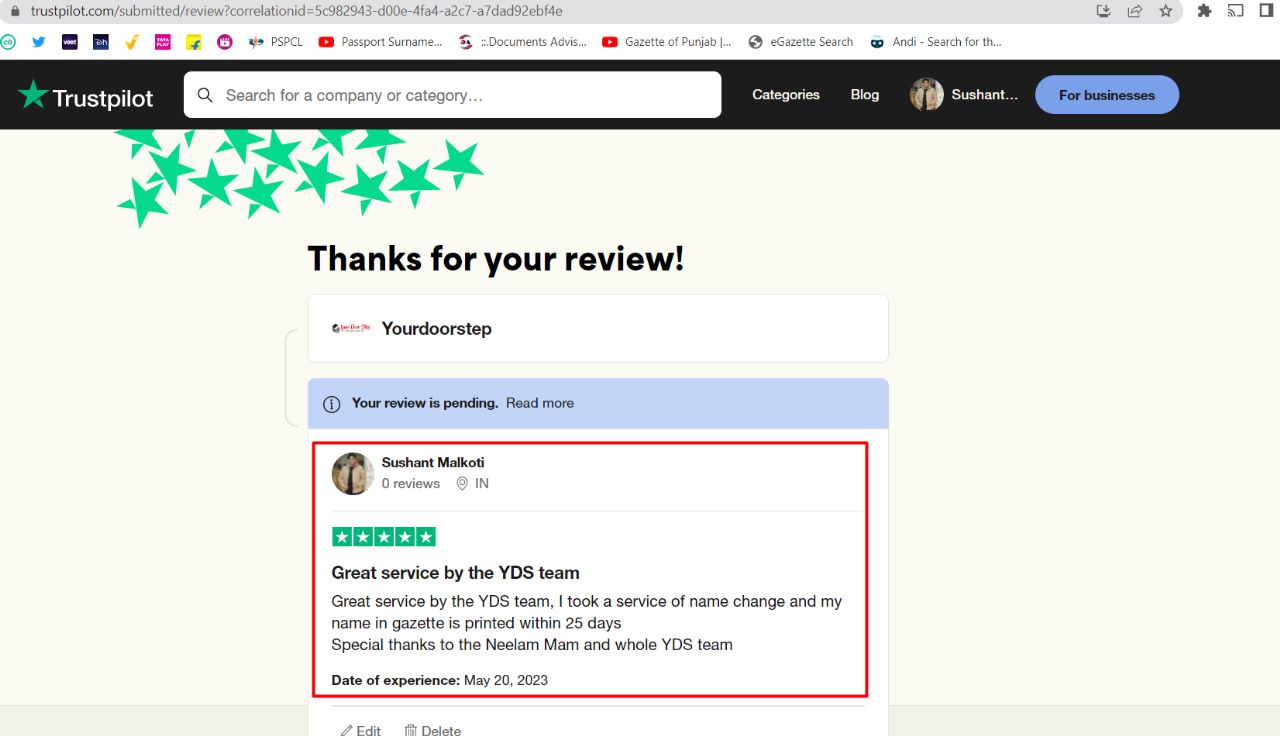Click the magnifier icon in search box
The height and width of the screenshot is (736, 1280).
tap(205, 95)
